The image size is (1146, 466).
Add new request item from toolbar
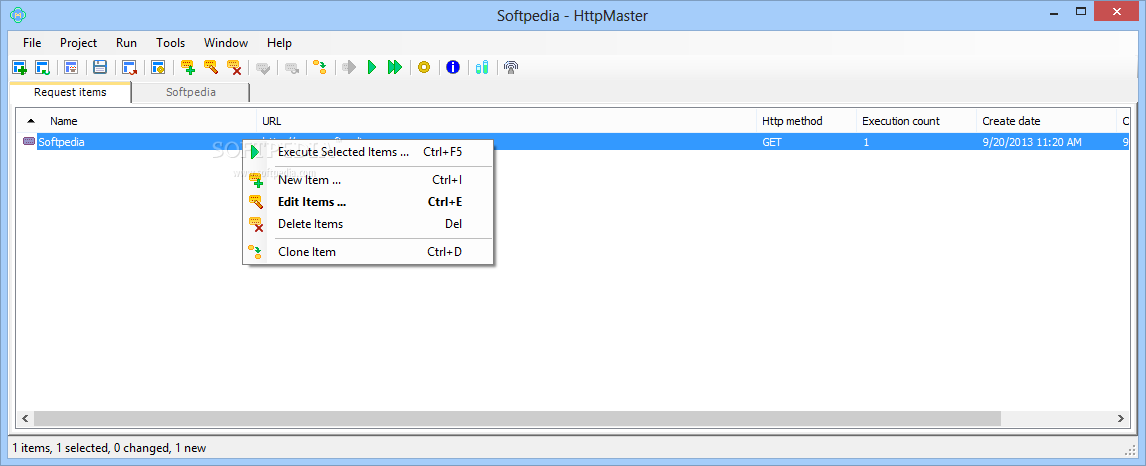pos(188,67)
